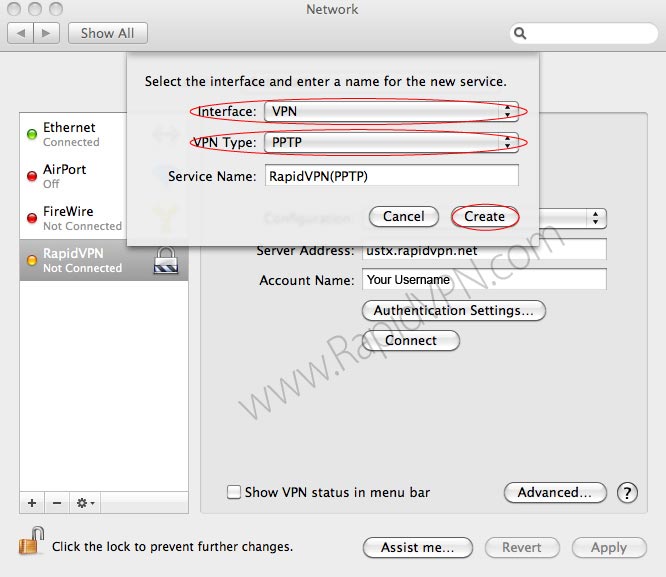Image resolution: width=666 pixels, height=577 pixels.
Task: Open the VPN Type dropdown showing PPTP
Action: 391,142
